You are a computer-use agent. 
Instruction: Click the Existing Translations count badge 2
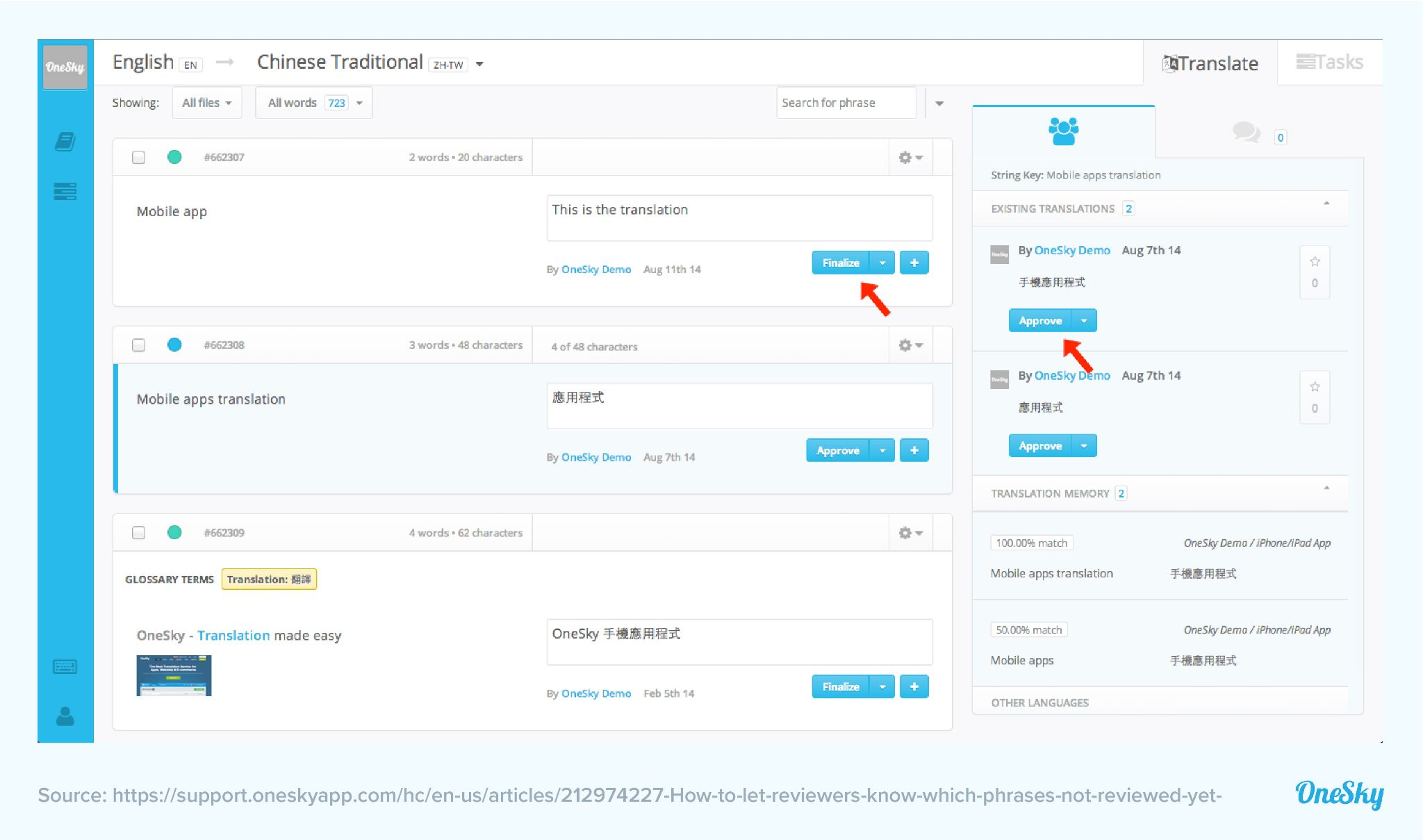point(1128,208)
